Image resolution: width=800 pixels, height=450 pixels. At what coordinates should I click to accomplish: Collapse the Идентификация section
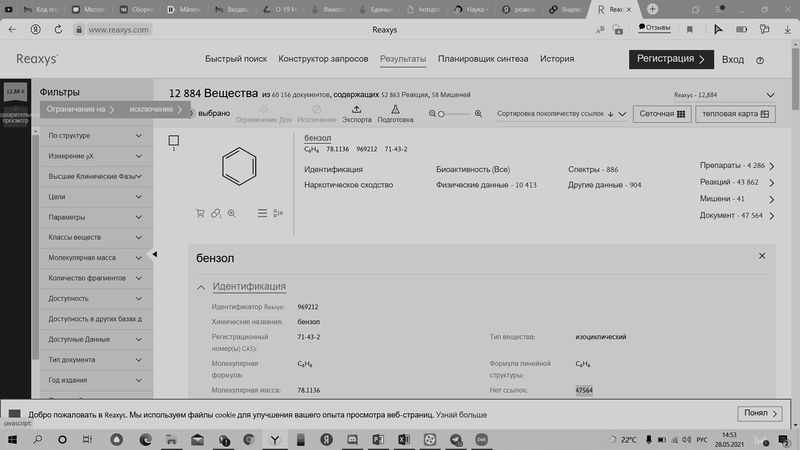click(x=201, y=287)
